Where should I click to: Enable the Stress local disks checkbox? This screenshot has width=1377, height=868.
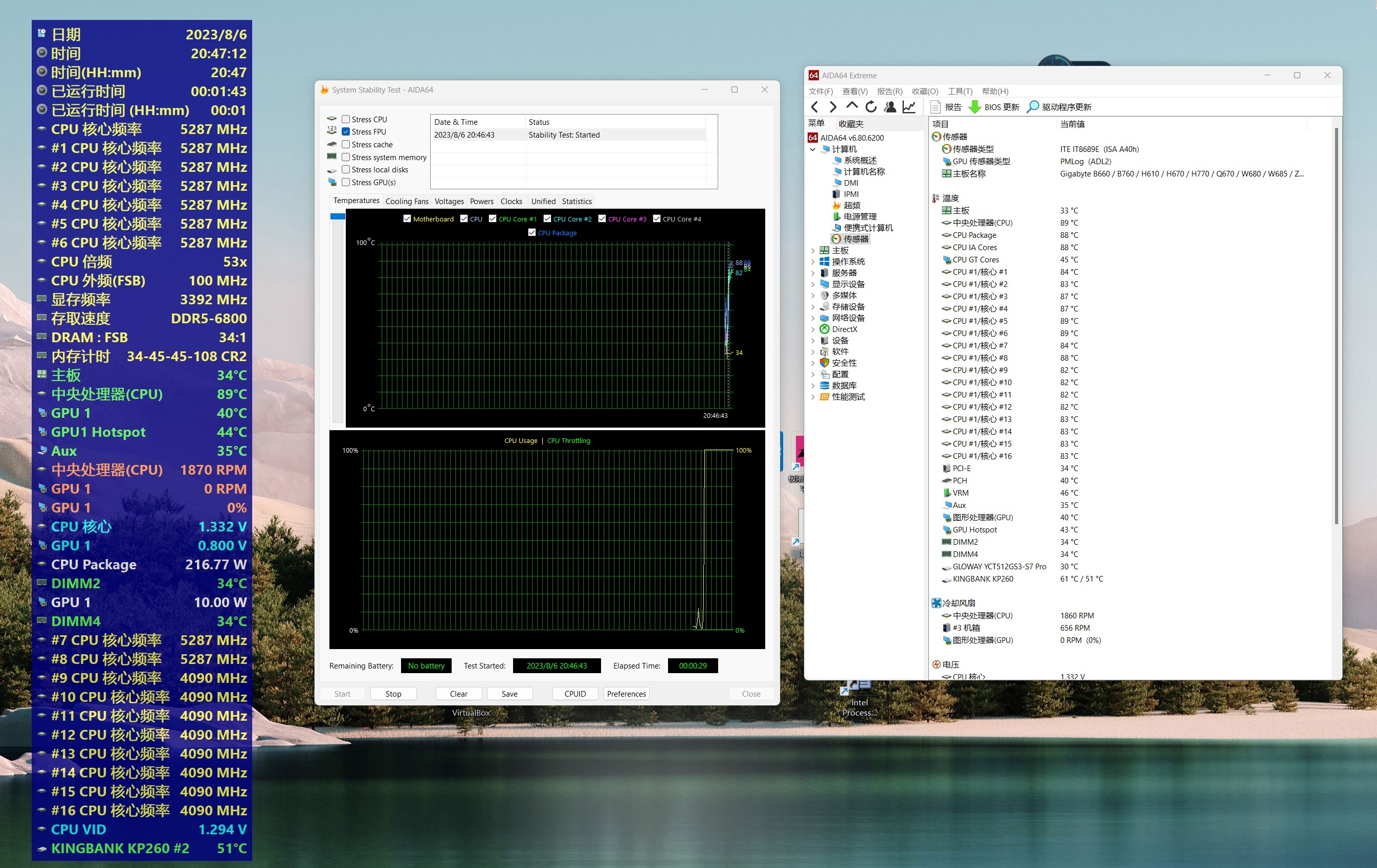point(346,170)
